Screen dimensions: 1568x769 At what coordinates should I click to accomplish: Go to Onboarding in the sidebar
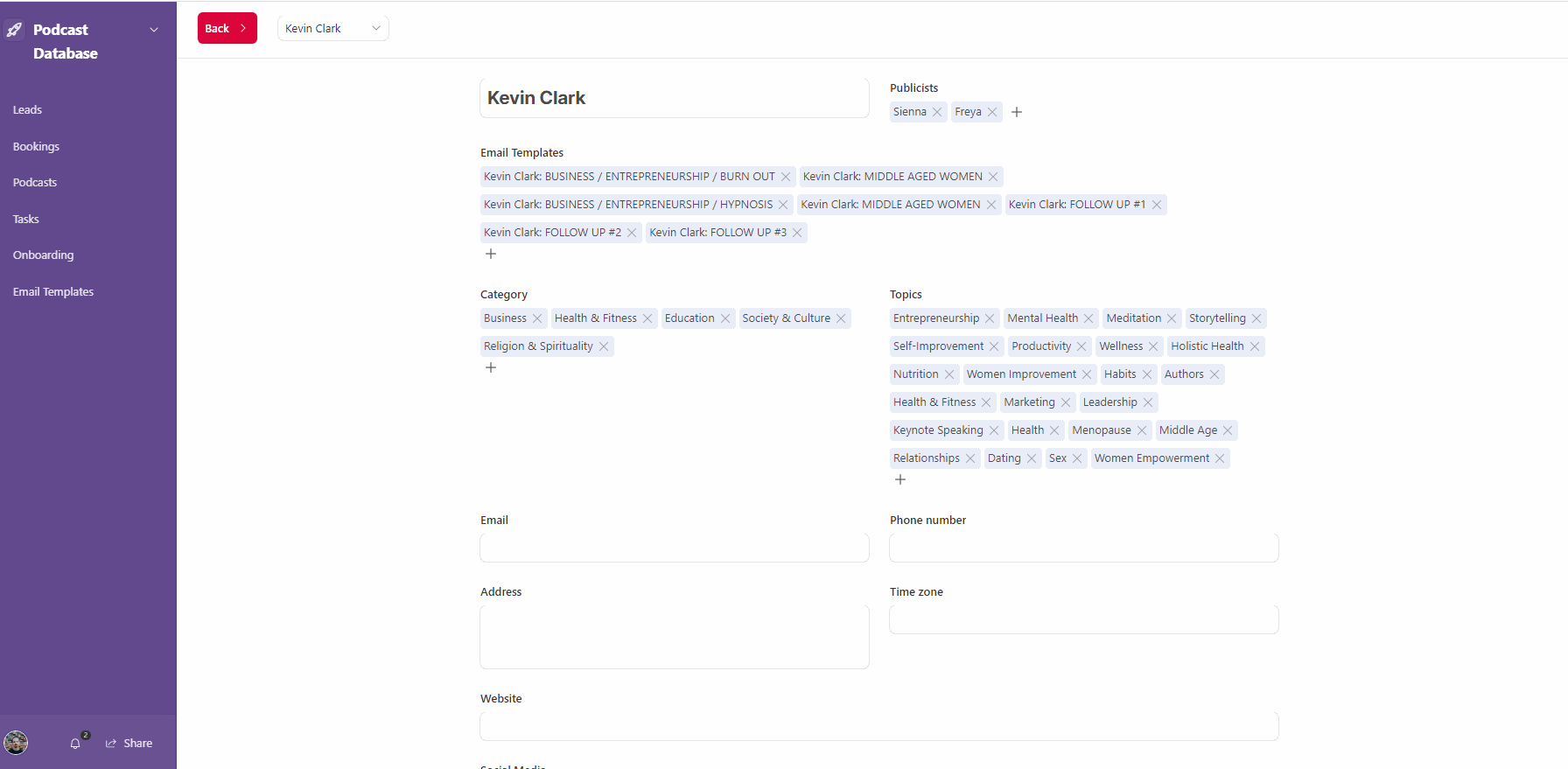(43, 255)
